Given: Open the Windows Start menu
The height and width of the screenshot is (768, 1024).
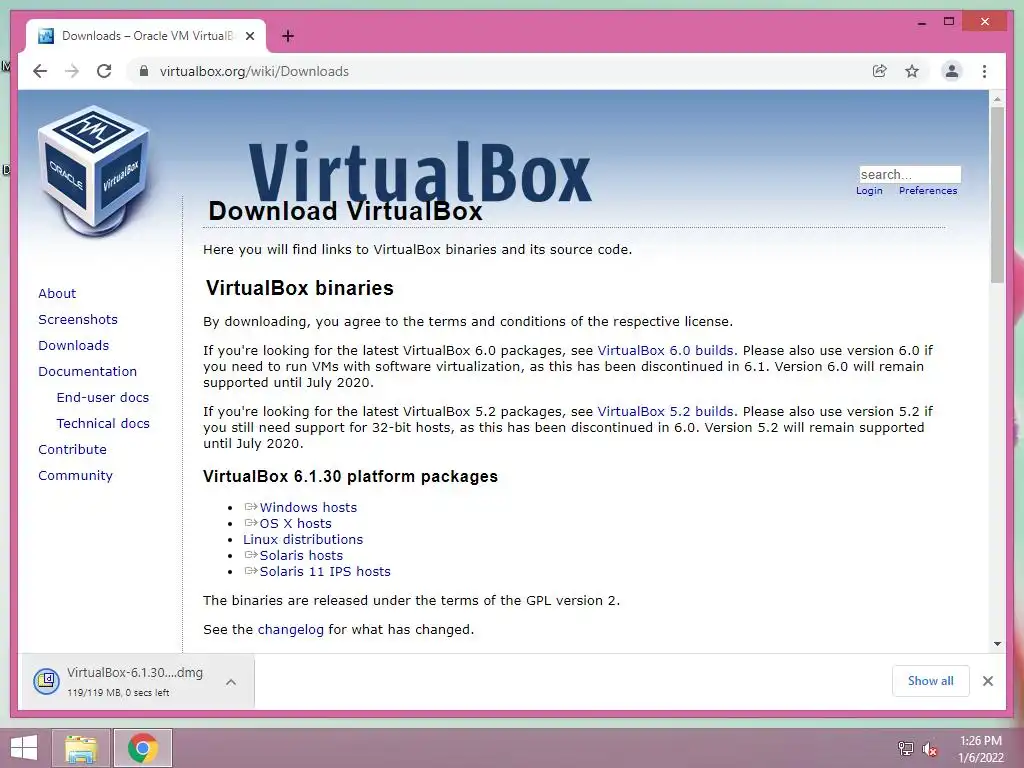Looking at the screenshot, I should (24, 748).
